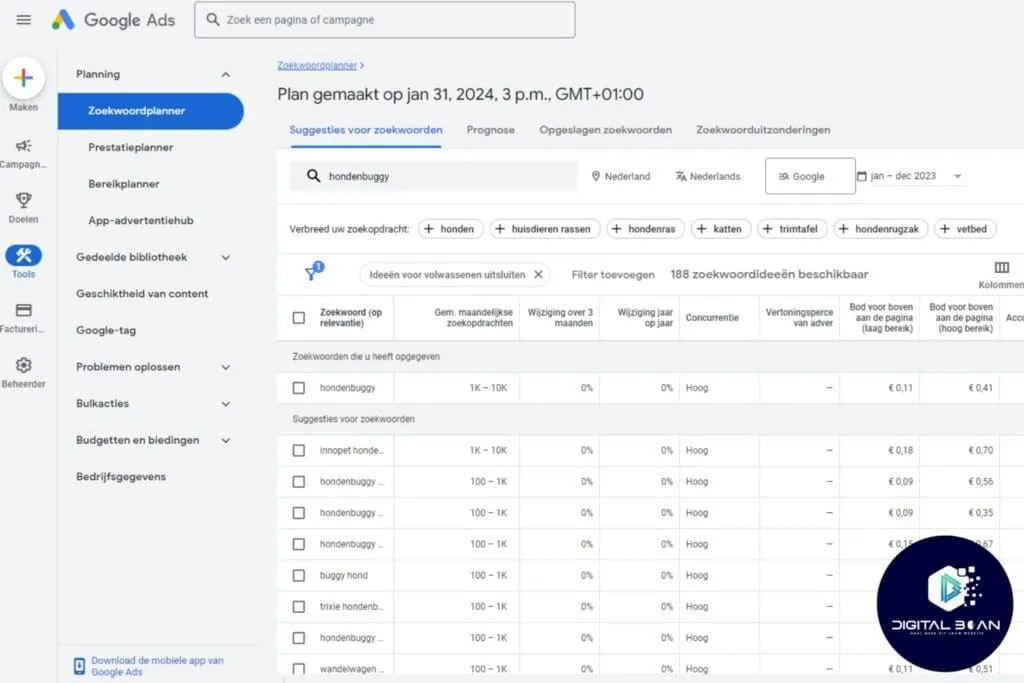The image size is (1024, 683).
Task: Sort by Wijziging over 3 maanden header
Action: coord(560,317)
